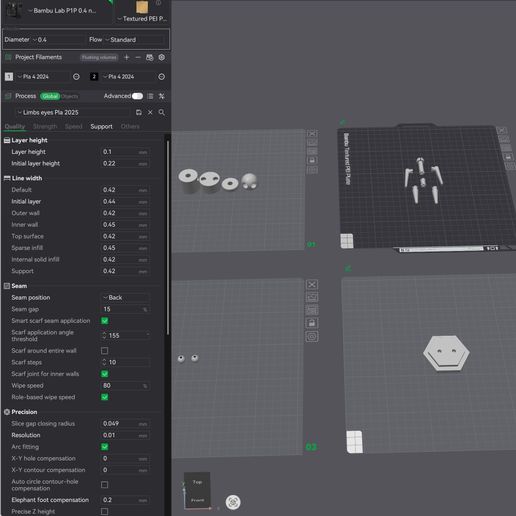516x516 pixels.
Task: Enable Scarf around entire wall checkbox
Action: coord(104,351)
